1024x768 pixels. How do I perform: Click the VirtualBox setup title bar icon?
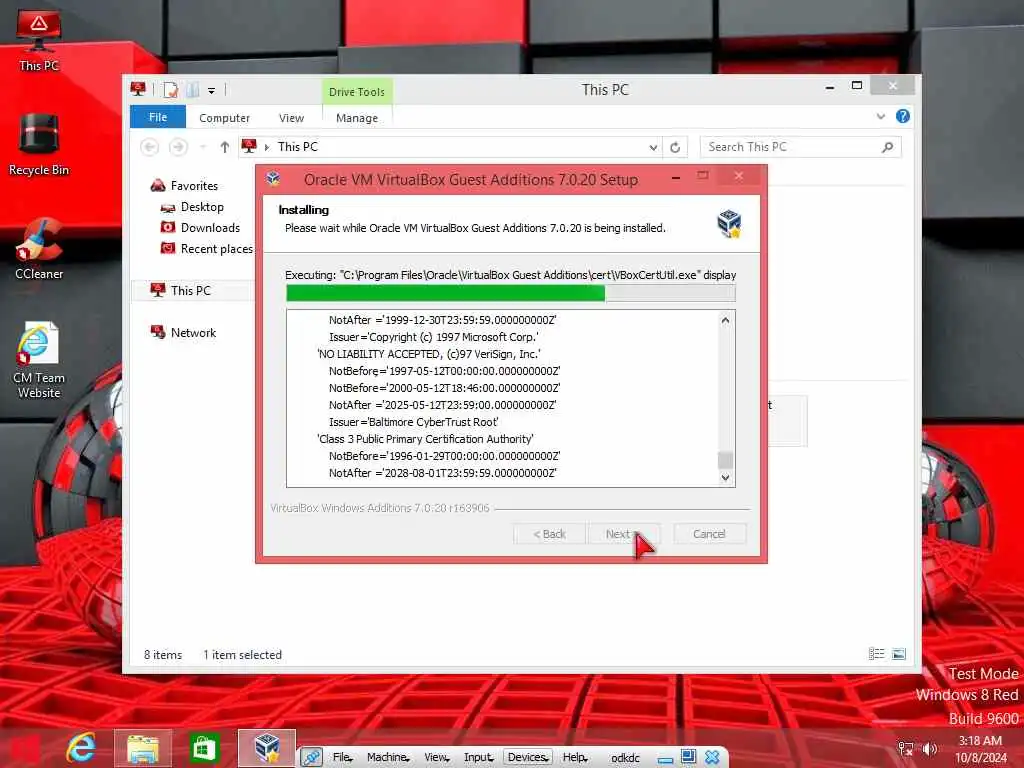273,179
